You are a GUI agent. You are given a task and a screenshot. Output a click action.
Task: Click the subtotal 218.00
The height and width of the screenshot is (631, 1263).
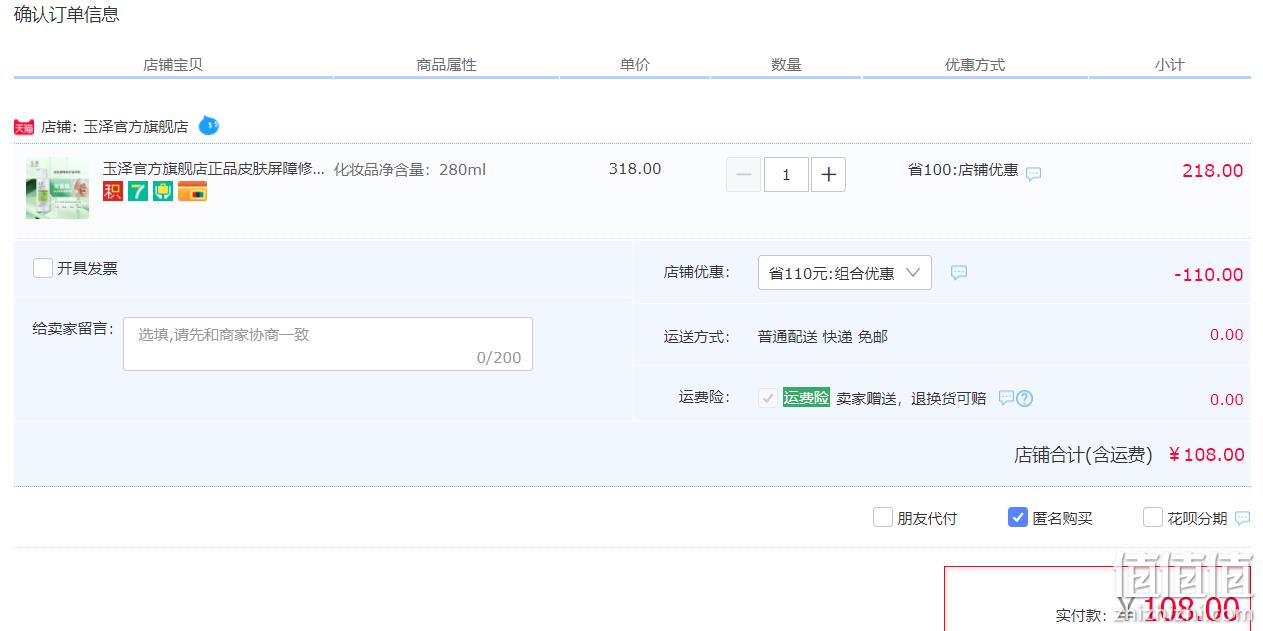(1212, 171)
